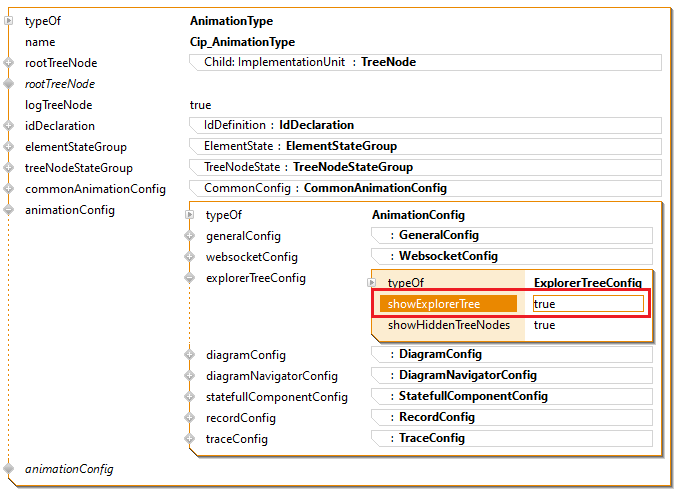Toggle the showHiddenTreeNodes true value
The height and width of the screenshot is (495, 674).
click(544, 325)
